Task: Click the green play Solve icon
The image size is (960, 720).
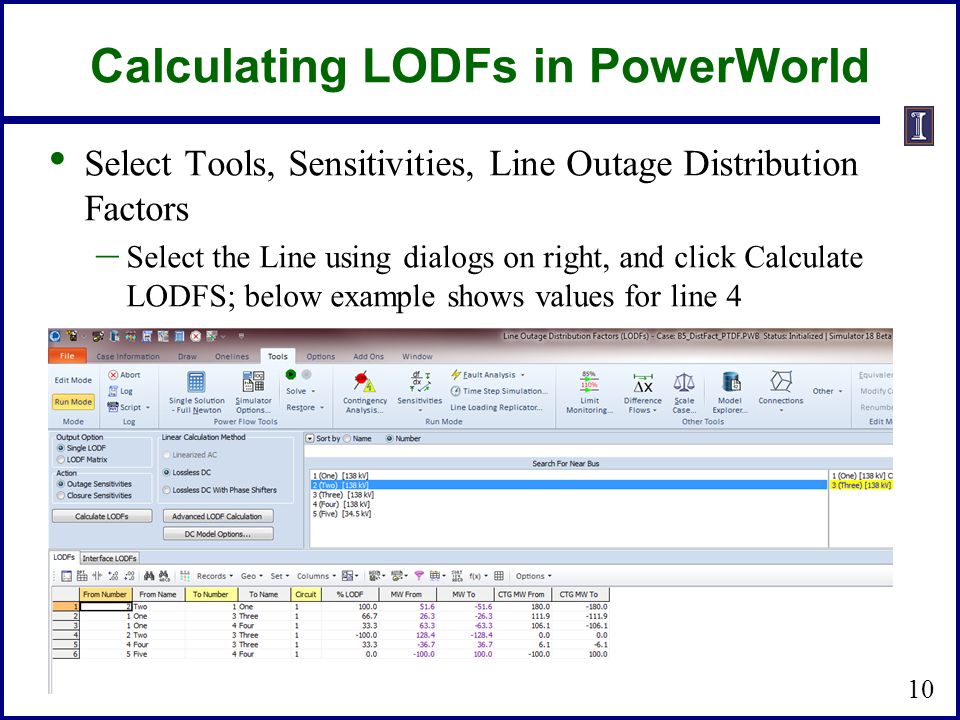Action: (x=291, y=374)
